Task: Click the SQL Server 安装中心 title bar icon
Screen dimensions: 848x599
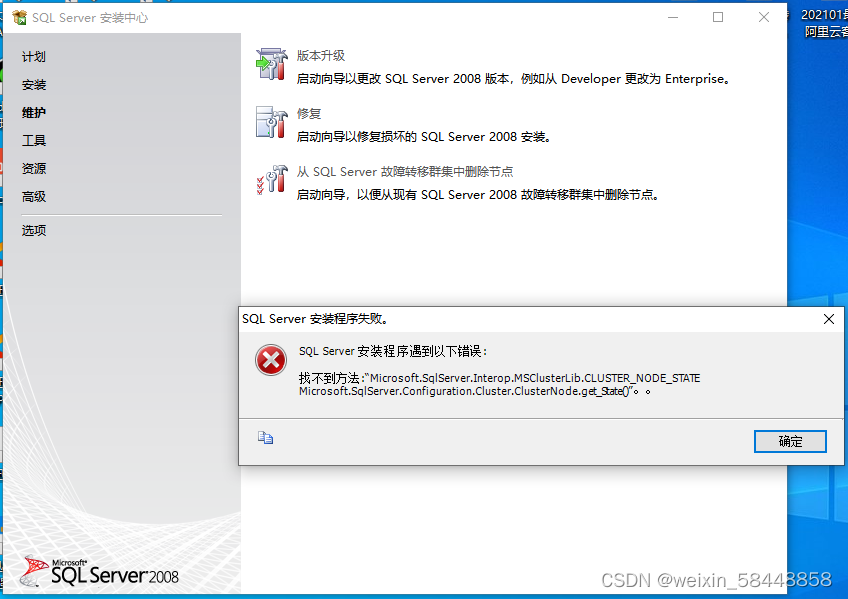Action: click(19, 18)
